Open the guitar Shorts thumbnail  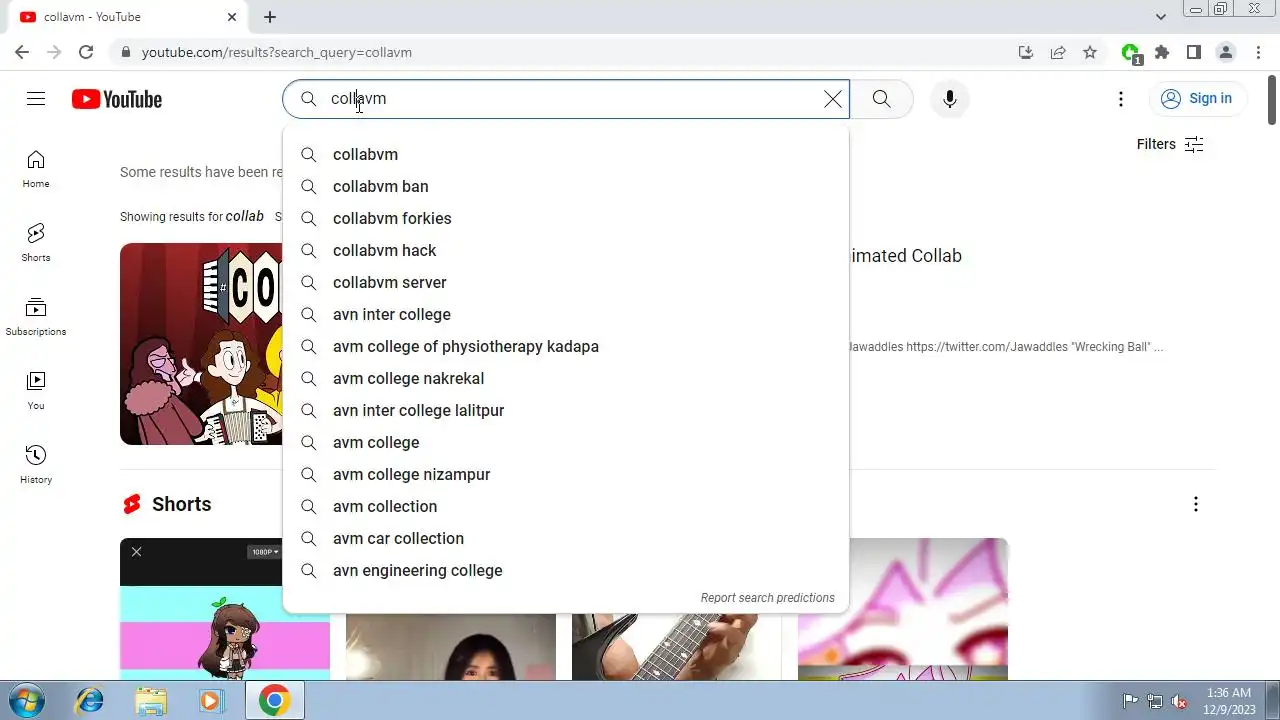click(677, 646)
